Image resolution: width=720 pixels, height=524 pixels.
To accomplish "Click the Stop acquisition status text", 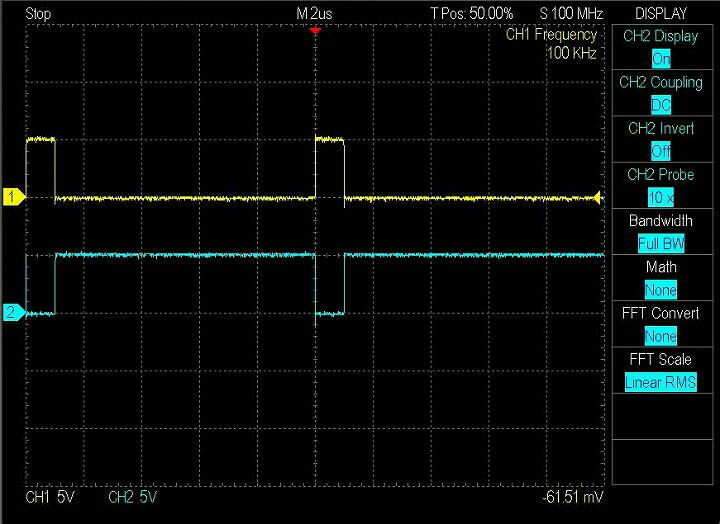I will pos(38,14).
